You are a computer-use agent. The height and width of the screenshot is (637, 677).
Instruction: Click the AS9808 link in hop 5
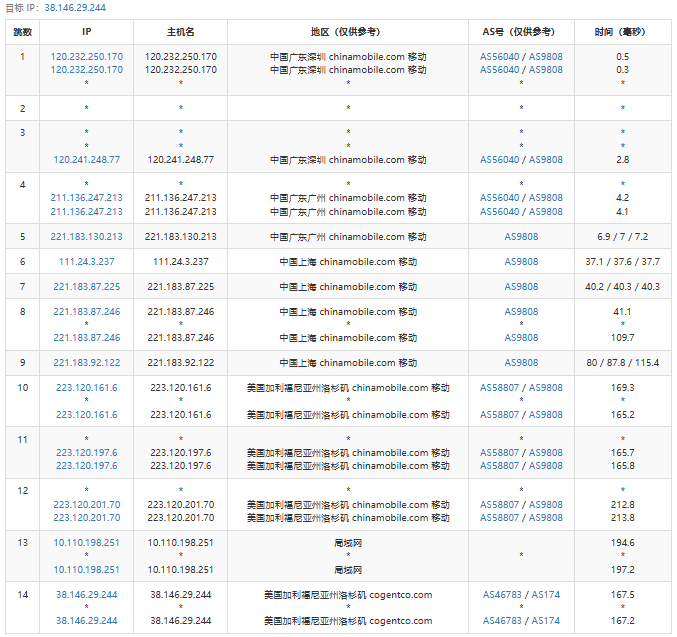point(521,237)
